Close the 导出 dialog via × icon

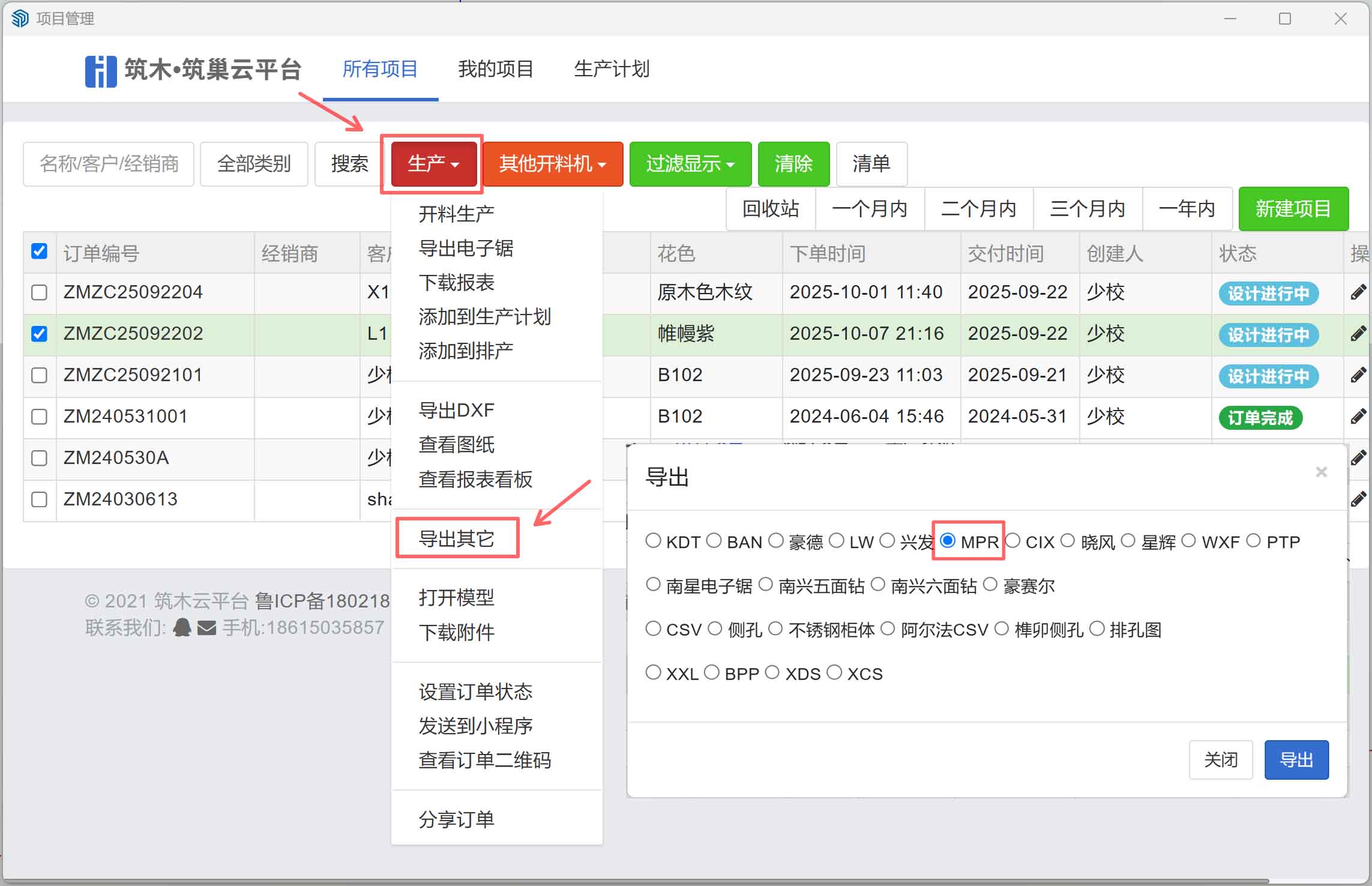click(1322, 472)
